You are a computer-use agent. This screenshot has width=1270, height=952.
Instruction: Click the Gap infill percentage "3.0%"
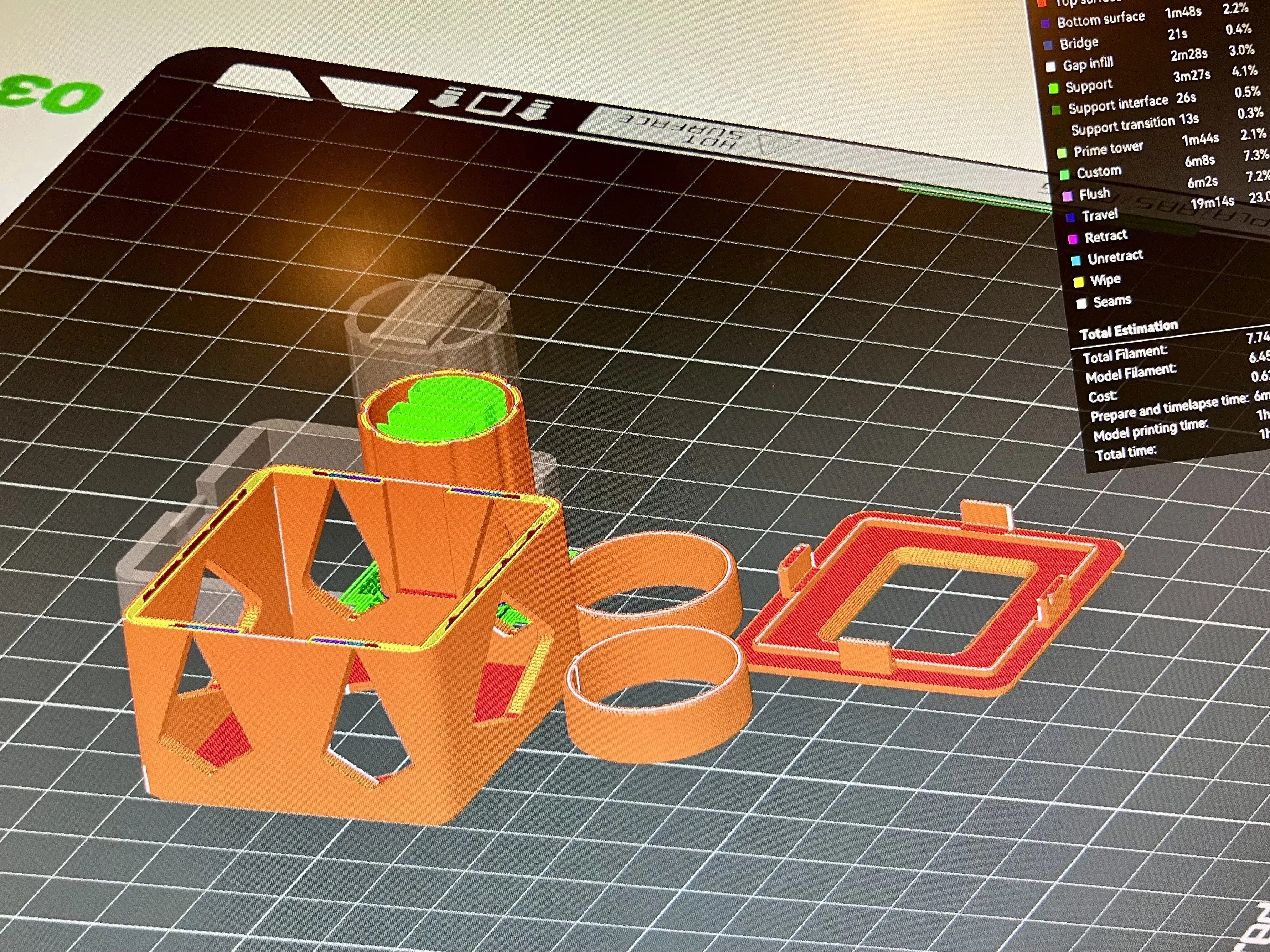[1241, 51]
